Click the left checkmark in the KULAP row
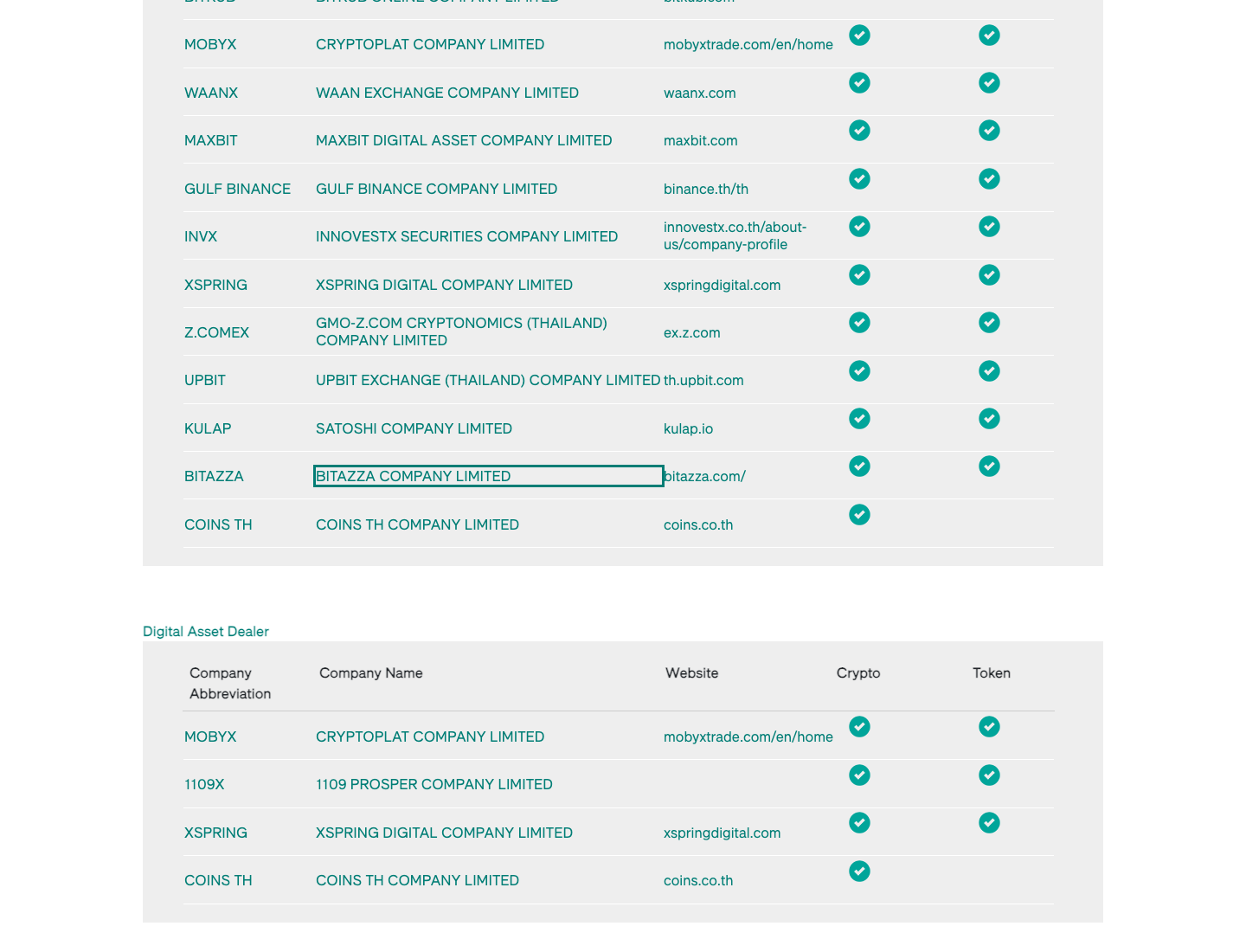Screen dimensions: 1246x952 [859, 419]
